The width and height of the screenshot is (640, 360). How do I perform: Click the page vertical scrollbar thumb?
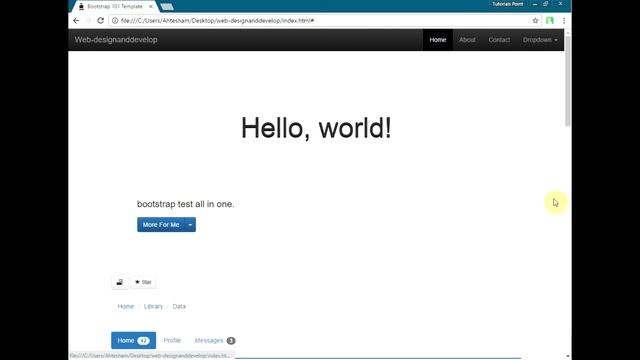[x=568, y=81]
